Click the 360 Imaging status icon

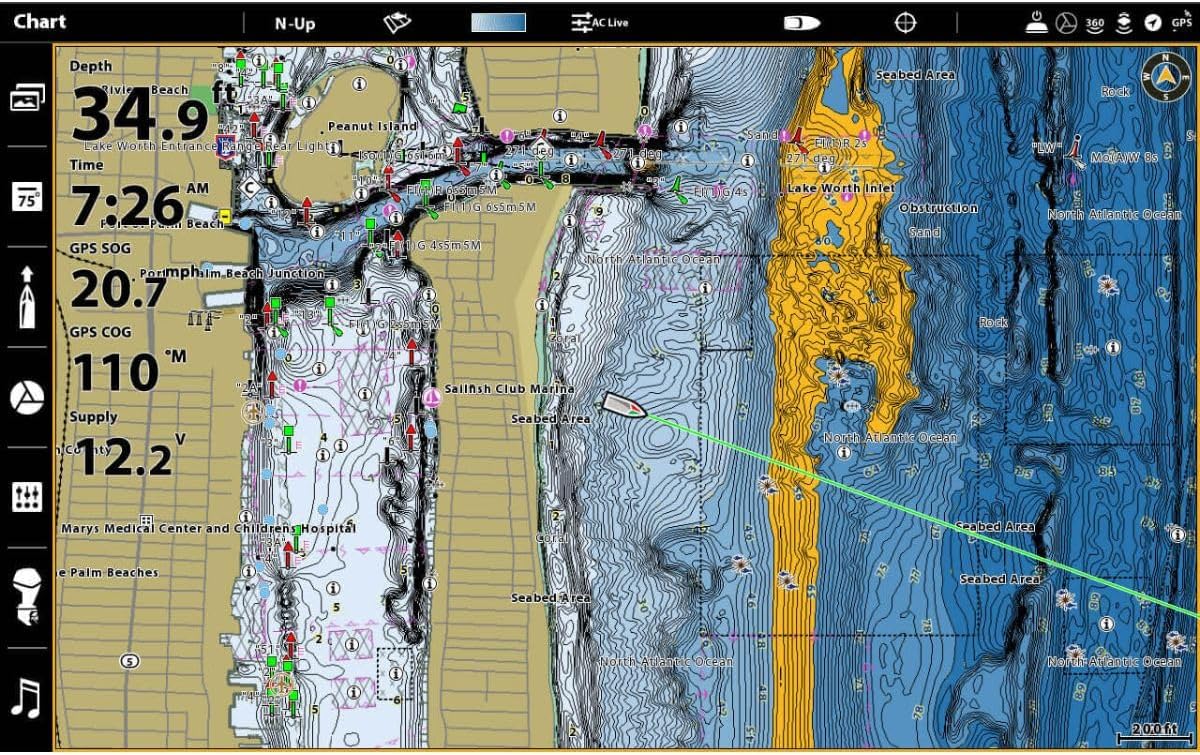1094,21
